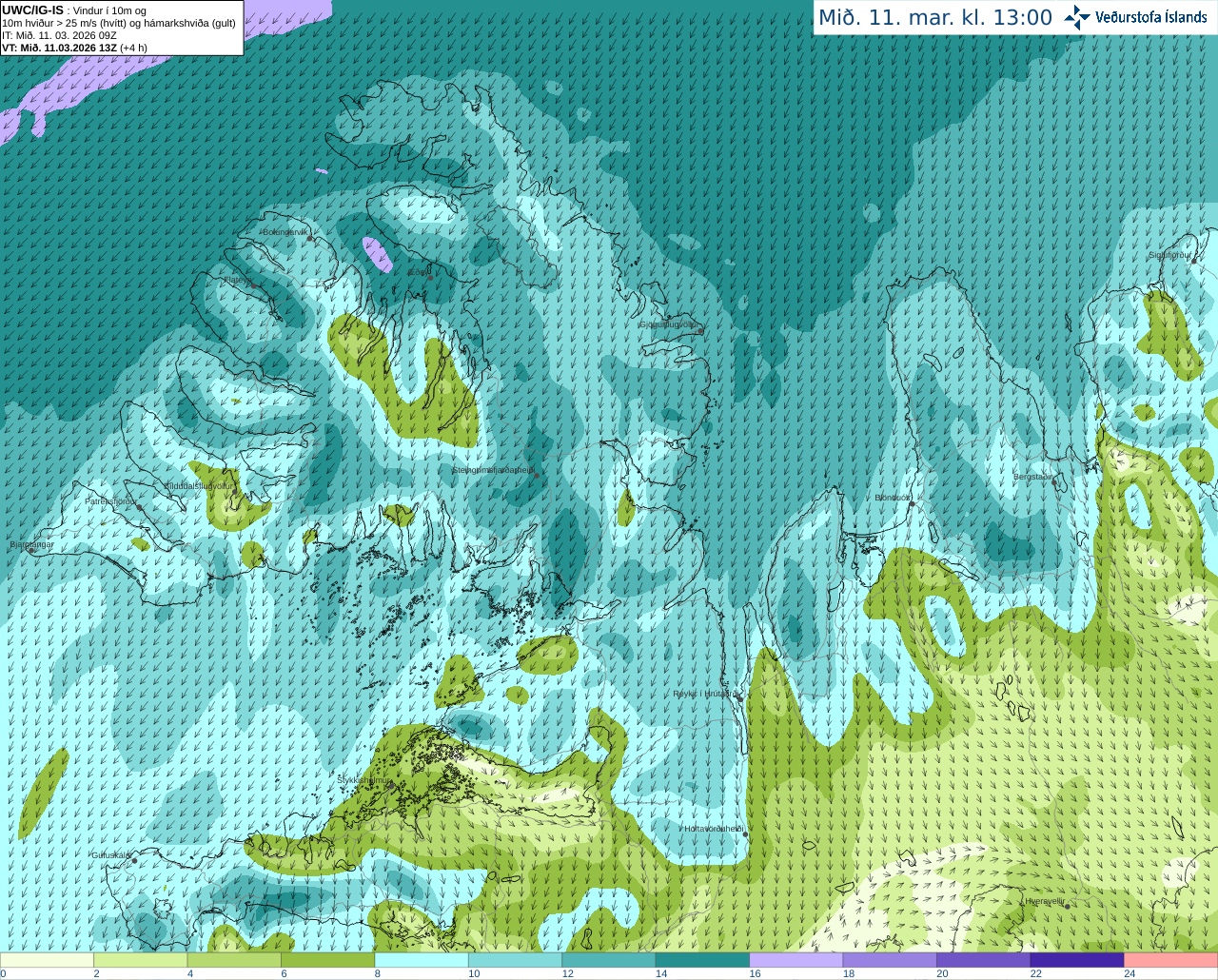Screen dimensions: 1218x980
Task: Click the legend scale value 12
Action: pos(568,973)
